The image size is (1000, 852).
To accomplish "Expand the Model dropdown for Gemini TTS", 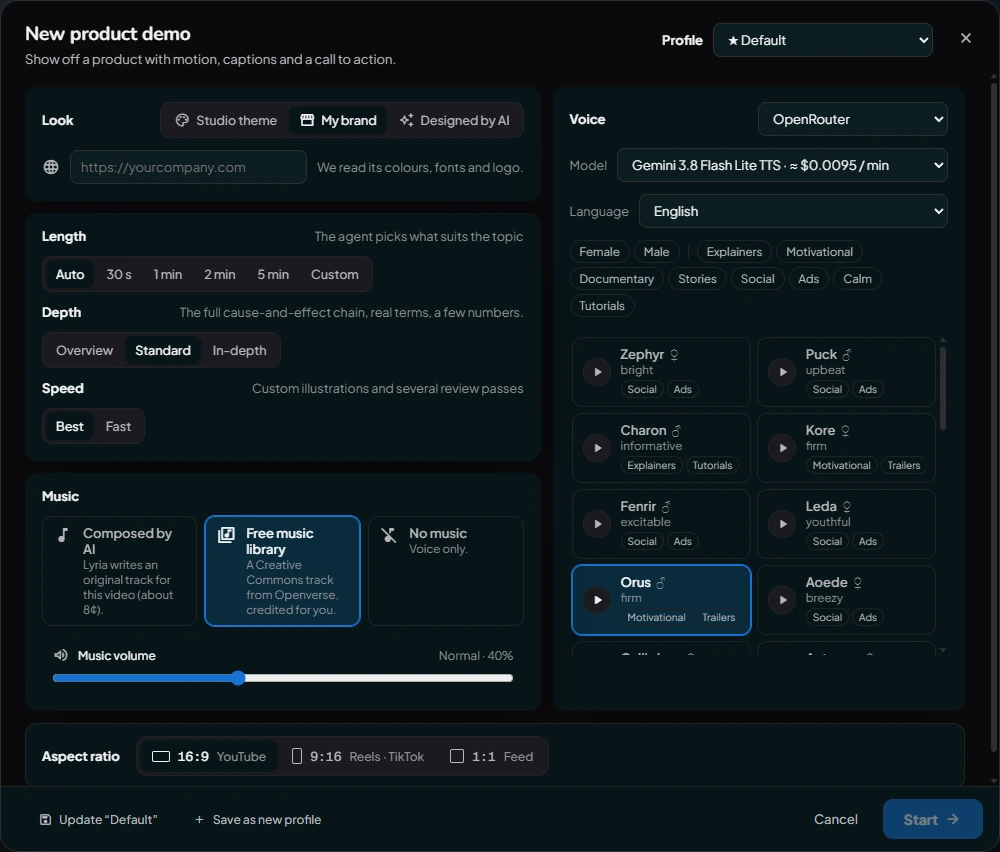I will point(782,165).
